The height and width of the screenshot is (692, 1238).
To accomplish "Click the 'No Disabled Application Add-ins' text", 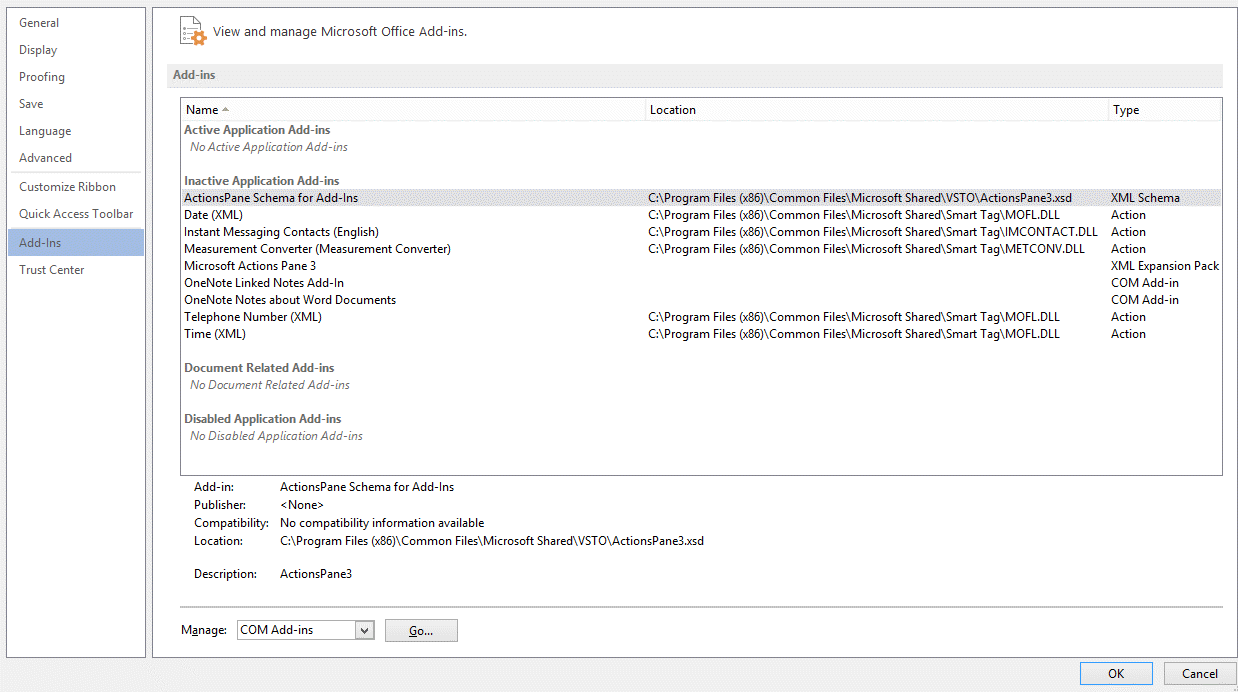I will click(x=276, y=436).
